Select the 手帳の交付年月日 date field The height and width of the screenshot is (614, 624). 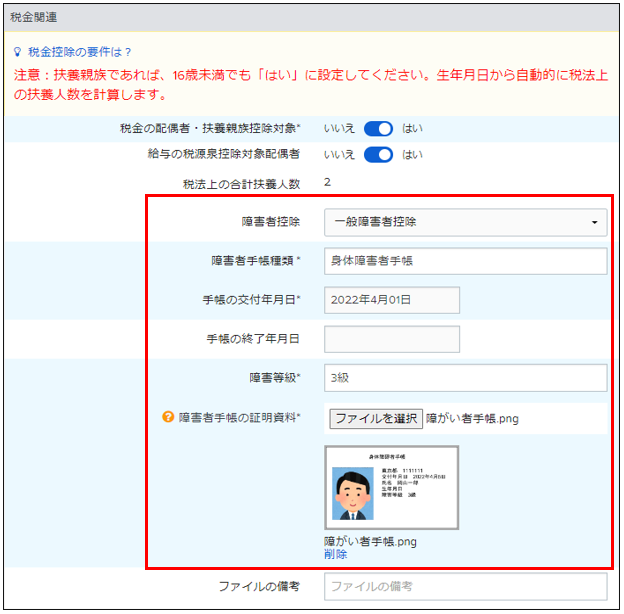point(392,300)
